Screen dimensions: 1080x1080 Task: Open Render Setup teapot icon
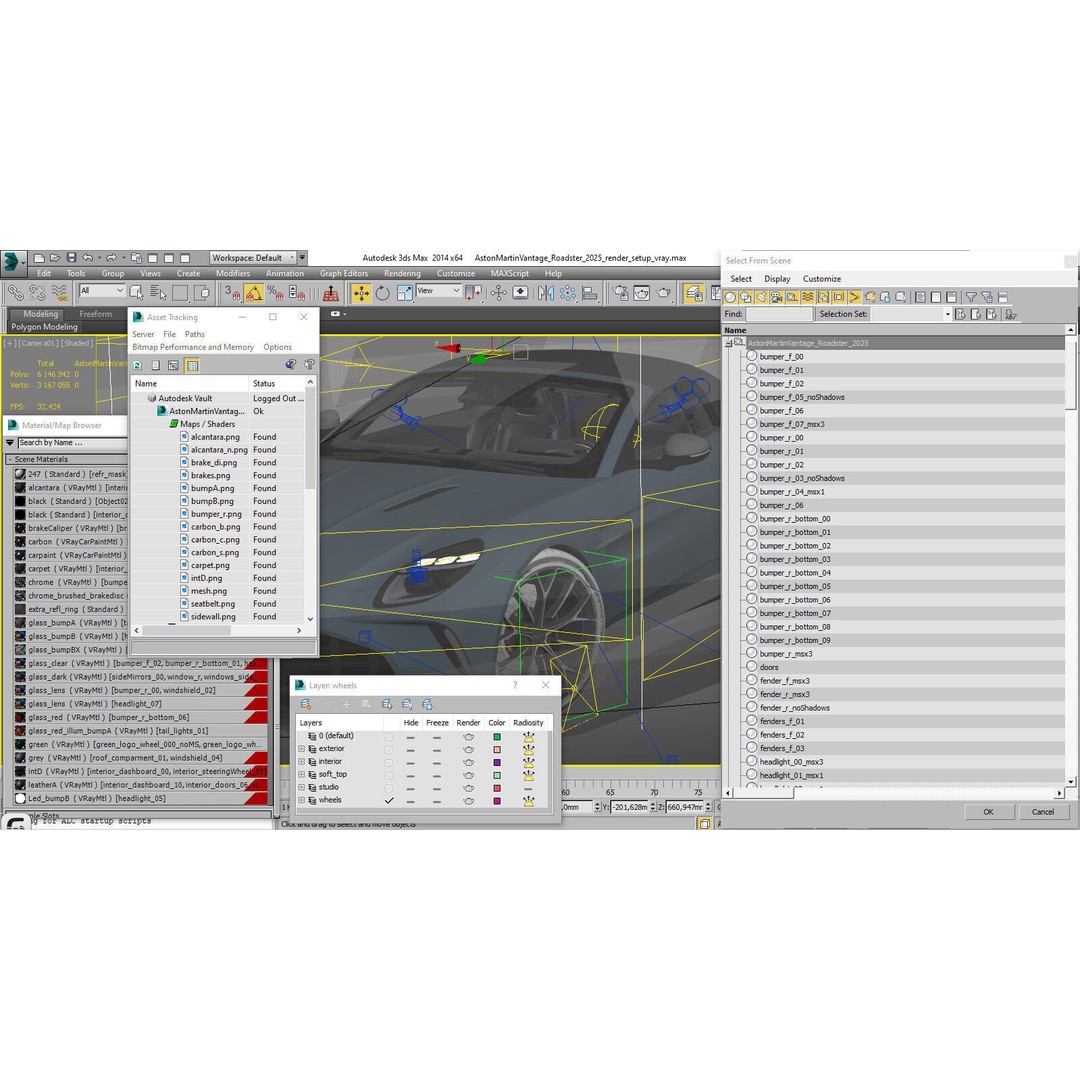[x=620, y=293]
